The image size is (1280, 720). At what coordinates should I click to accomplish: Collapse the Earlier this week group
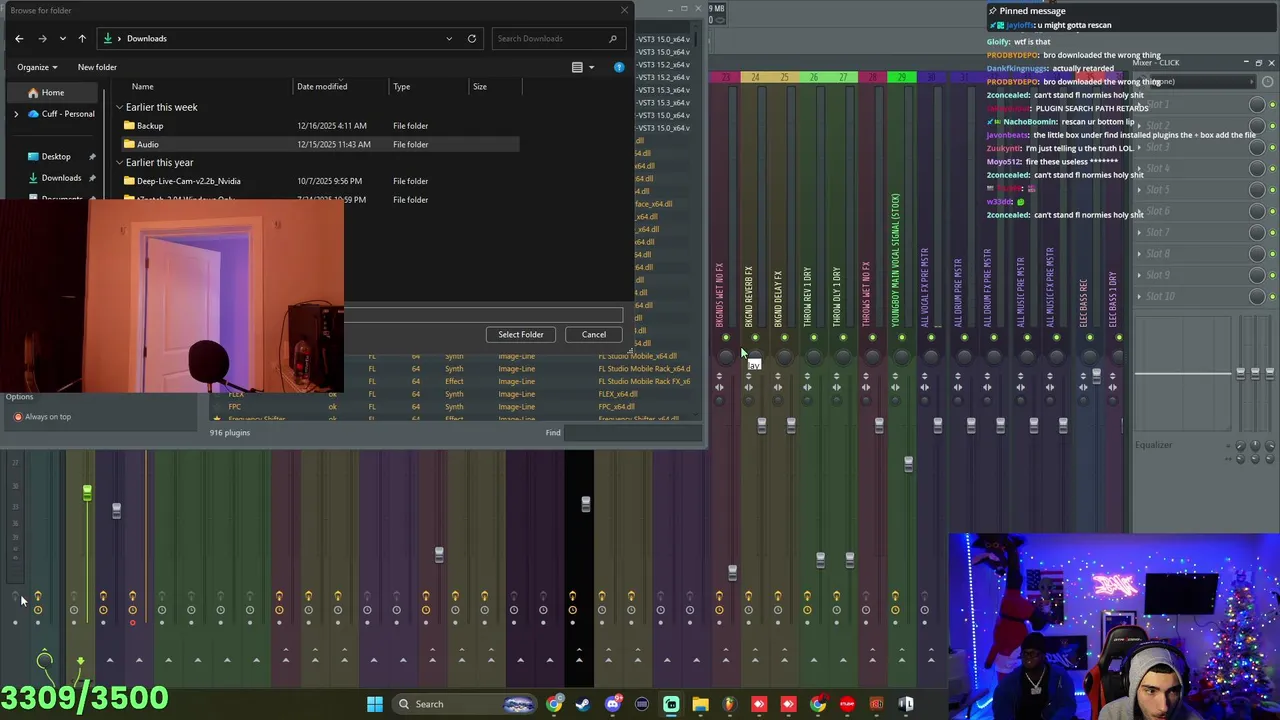pos(119,107)
